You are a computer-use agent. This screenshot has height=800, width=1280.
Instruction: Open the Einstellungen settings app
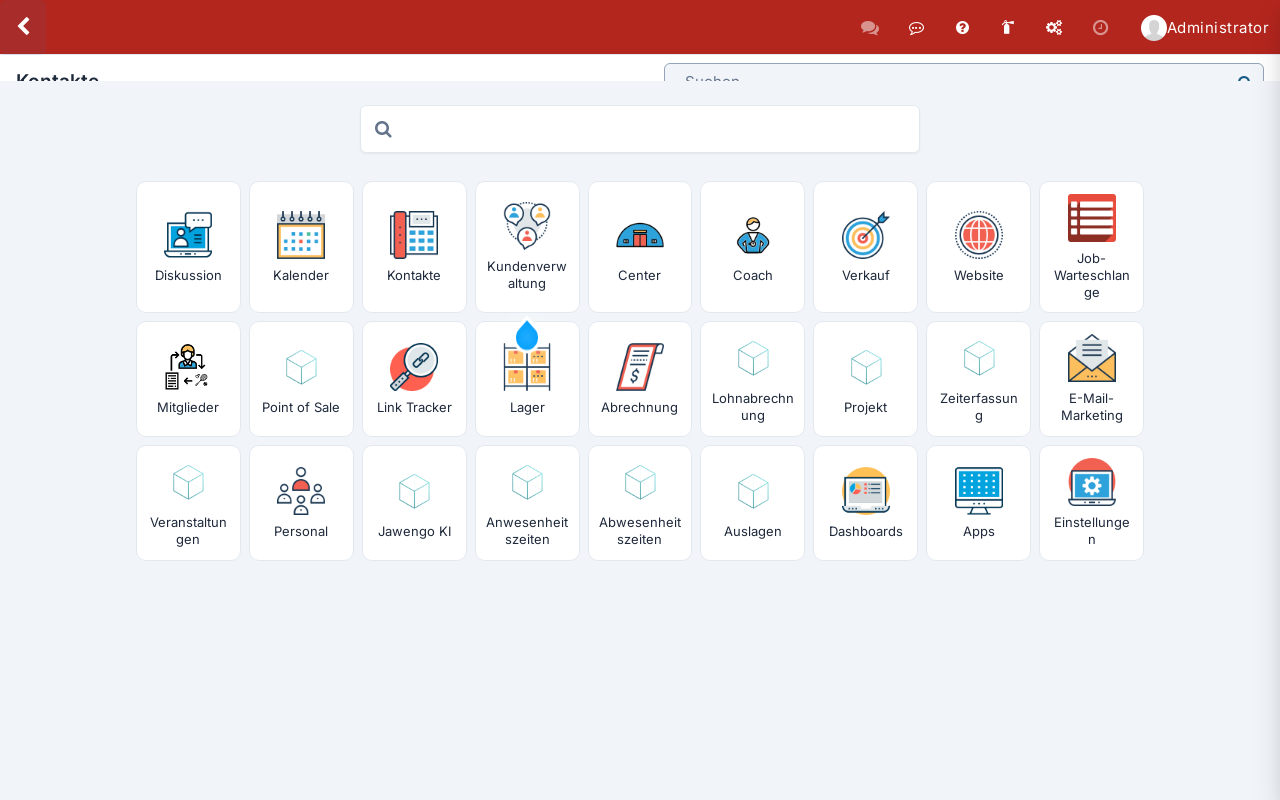click(x=1091, y=503)
